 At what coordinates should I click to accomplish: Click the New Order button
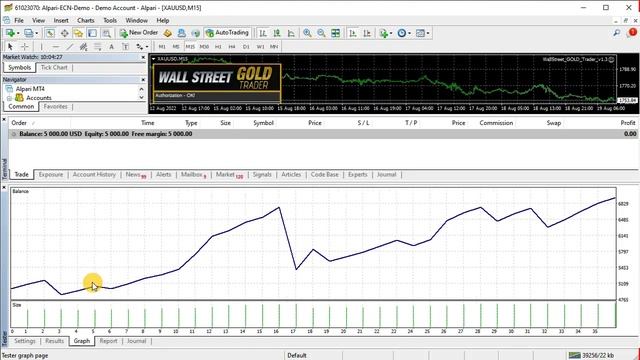click(x=139, y=33)
